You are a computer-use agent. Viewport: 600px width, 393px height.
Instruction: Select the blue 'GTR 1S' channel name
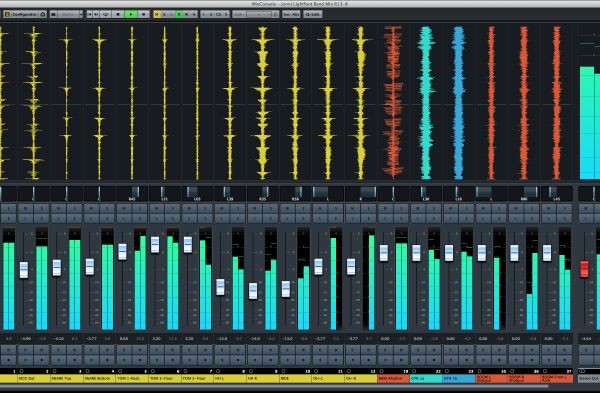[458, 378]
